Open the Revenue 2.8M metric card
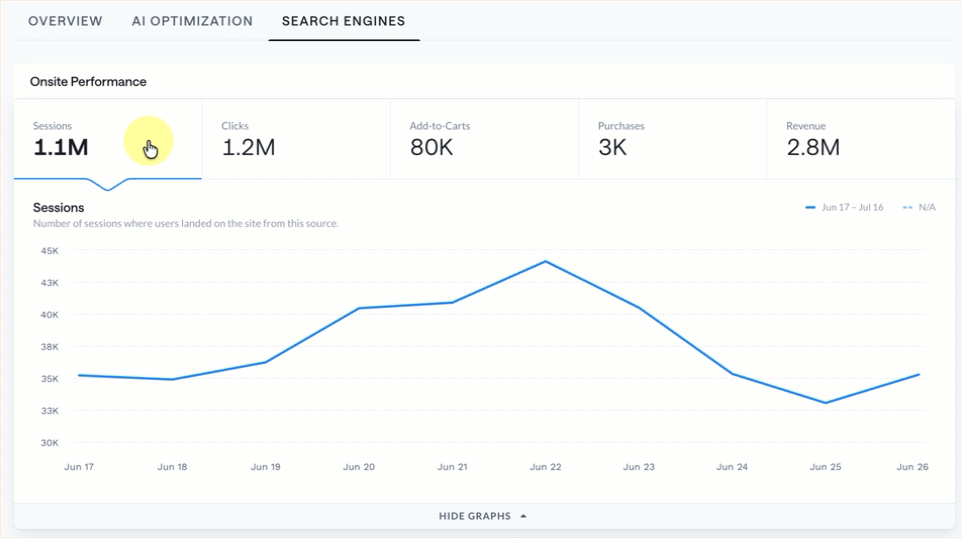This screenshot has height=538, width=962. coord(861,139)
